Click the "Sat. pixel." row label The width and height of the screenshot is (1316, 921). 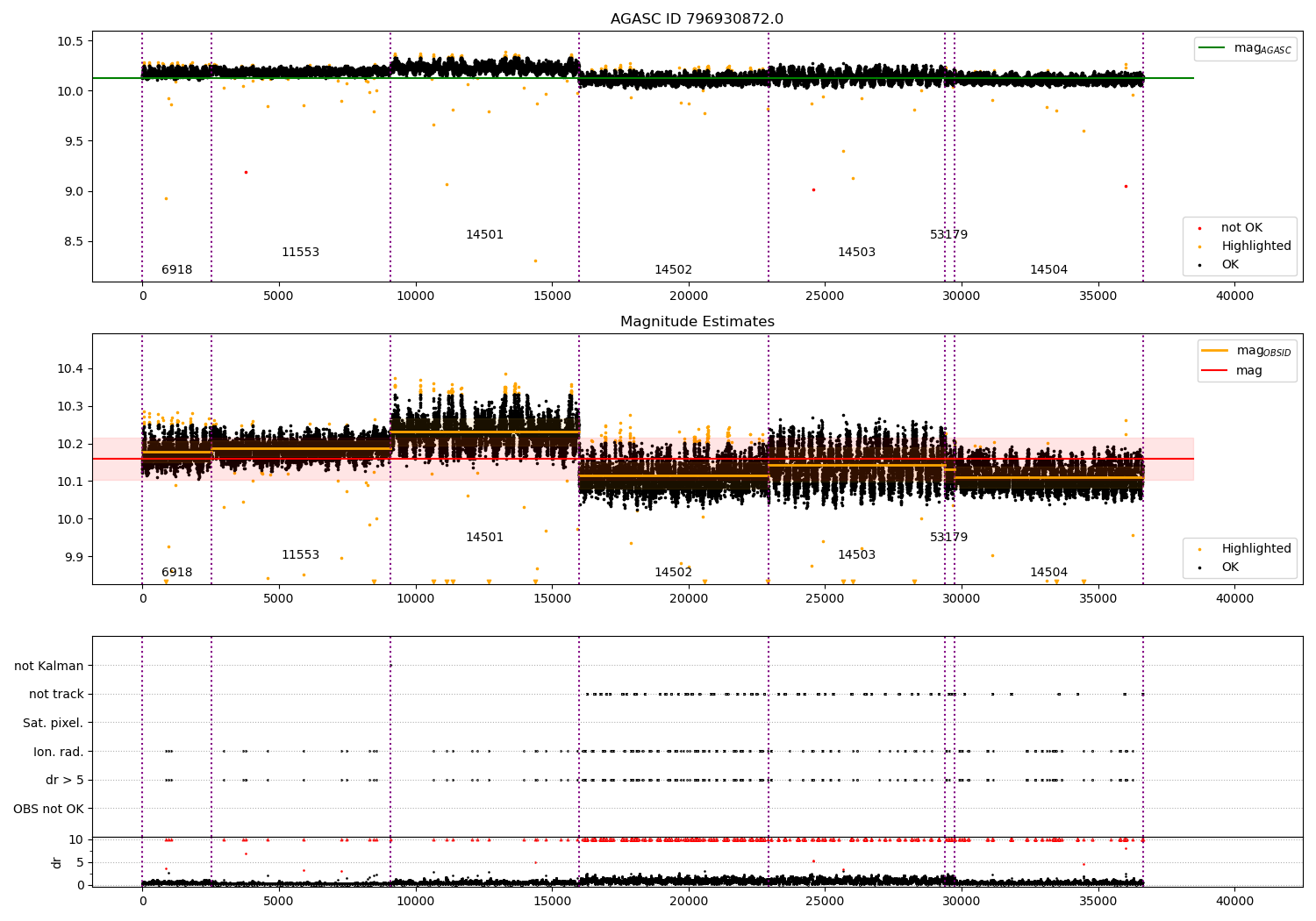(x=54, y=724)
